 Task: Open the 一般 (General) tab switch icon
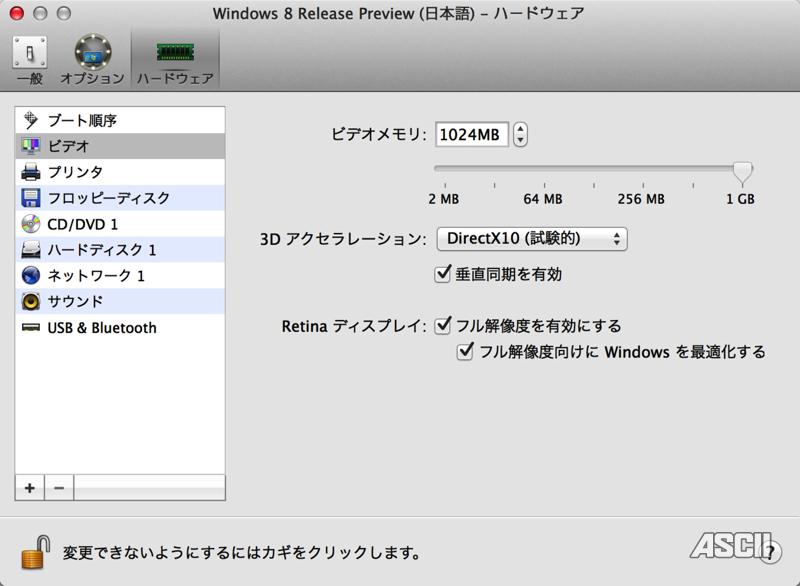[30, 52]
